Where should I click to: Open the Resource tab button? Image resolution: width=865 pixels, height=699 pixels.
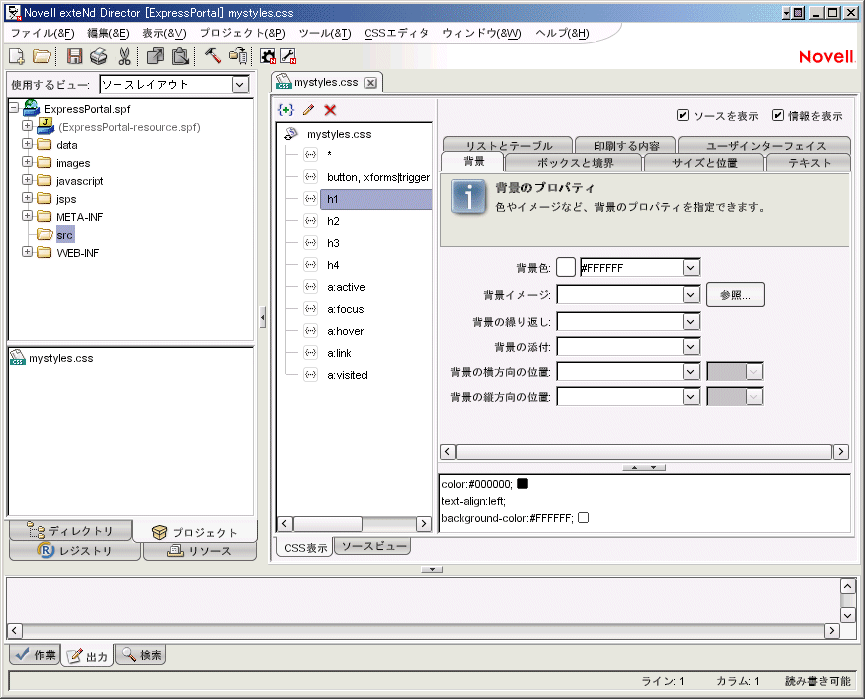(x=200, y=551)
